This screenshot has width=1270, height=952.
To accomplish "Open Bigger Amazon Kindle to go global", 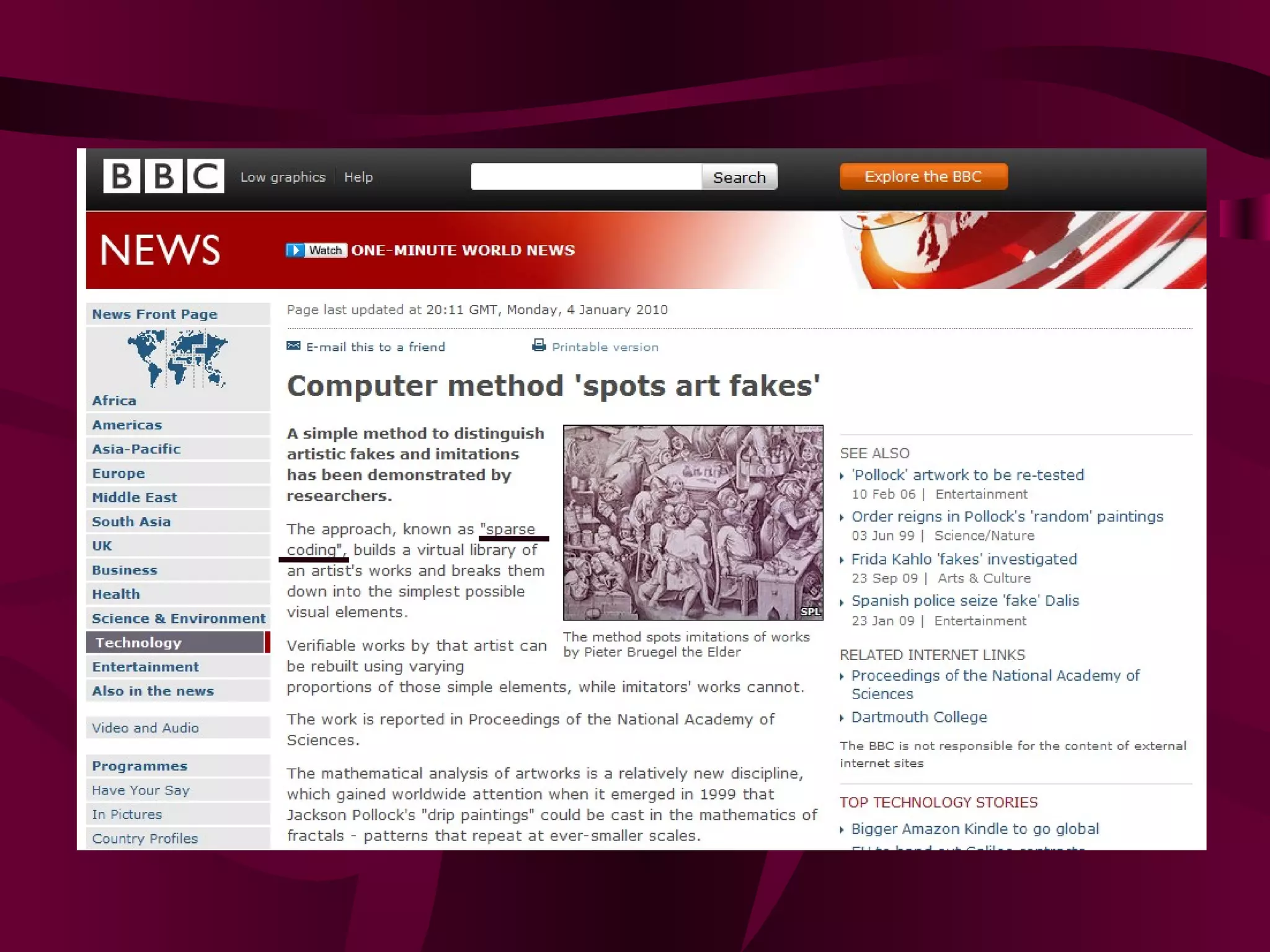I will pyautogui.click(x=975, y=829).
